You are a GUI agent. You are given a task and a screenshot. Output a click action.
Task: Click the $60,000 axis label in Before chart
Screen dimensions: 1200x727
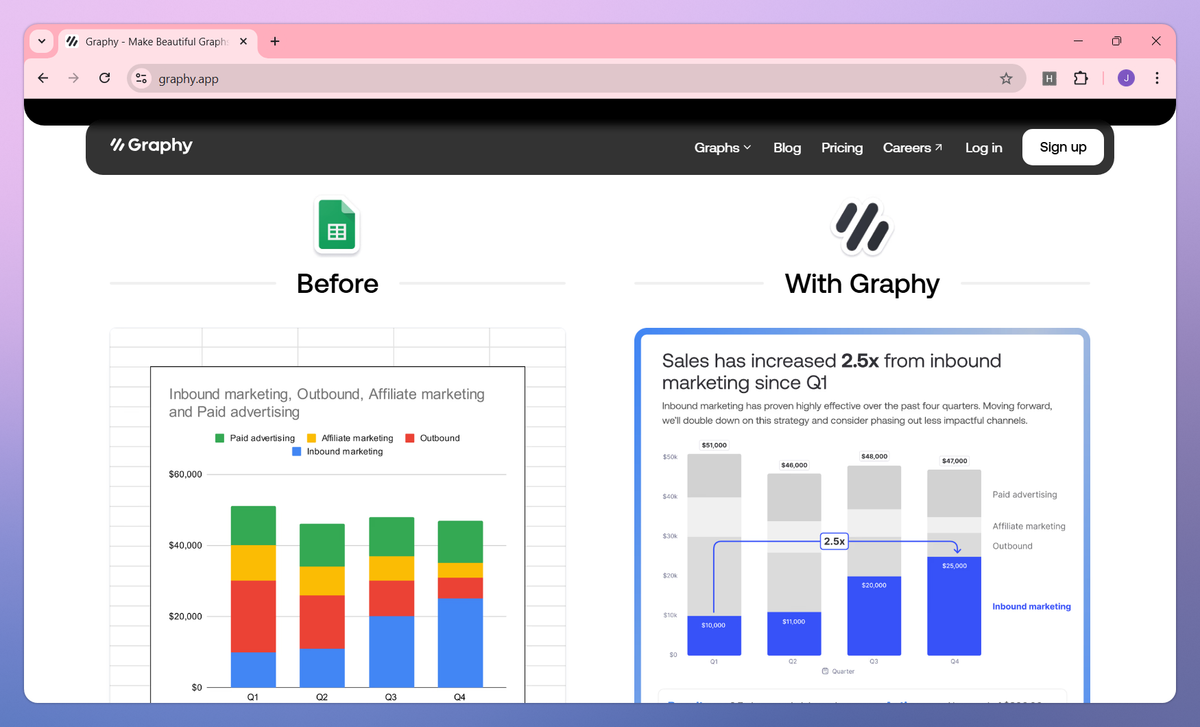pyautogui.click(x=186, y=474)
